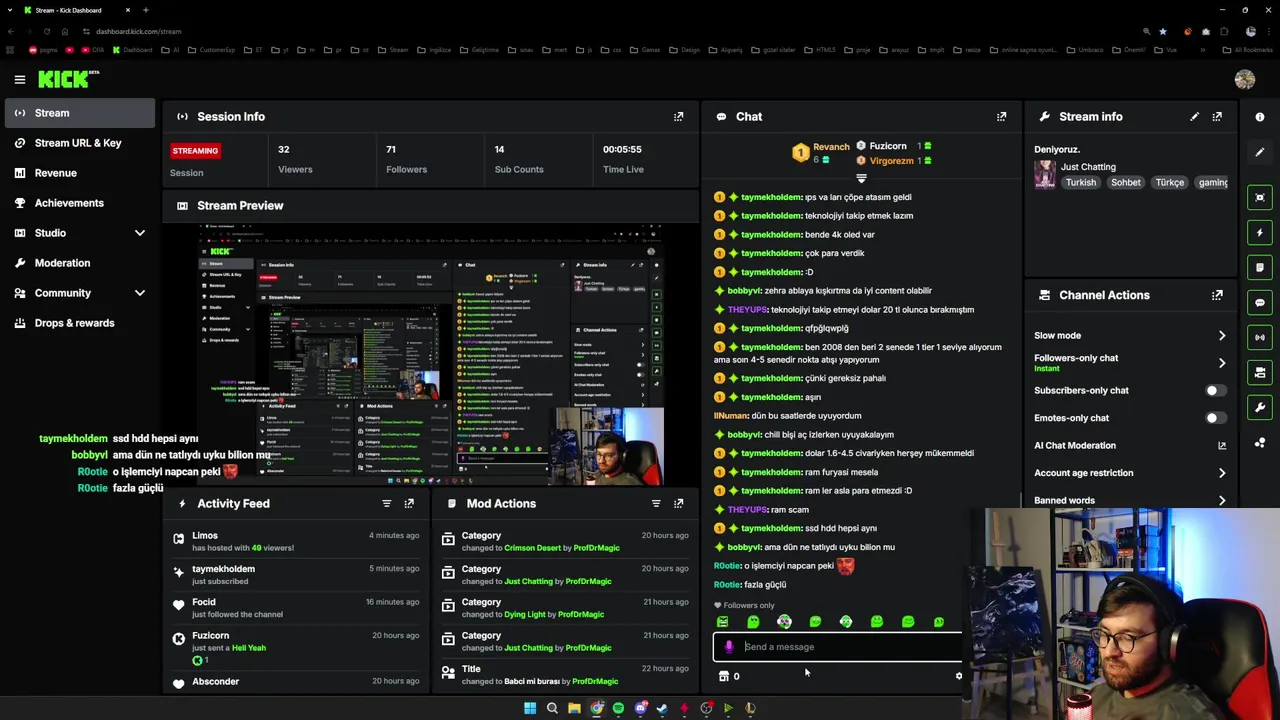Image resolution: width=1280 pixels, height=720 pixels.
Task: Go to Stream in sidebar
Action: 78,113
